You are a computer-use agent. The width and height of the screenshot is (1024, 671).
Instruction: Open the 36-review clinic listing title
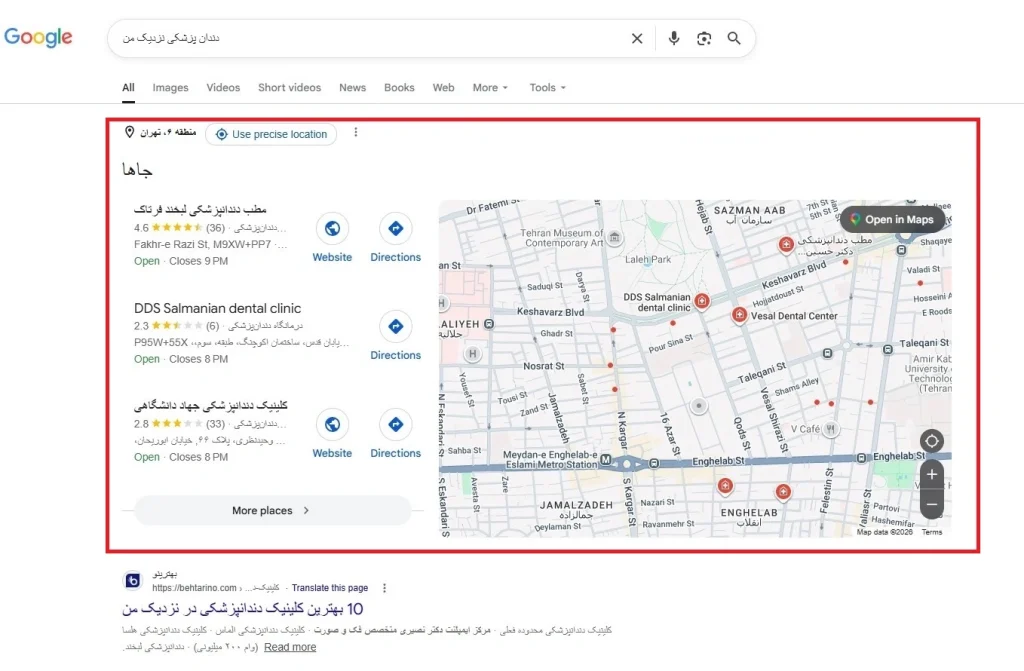(200, 210)
